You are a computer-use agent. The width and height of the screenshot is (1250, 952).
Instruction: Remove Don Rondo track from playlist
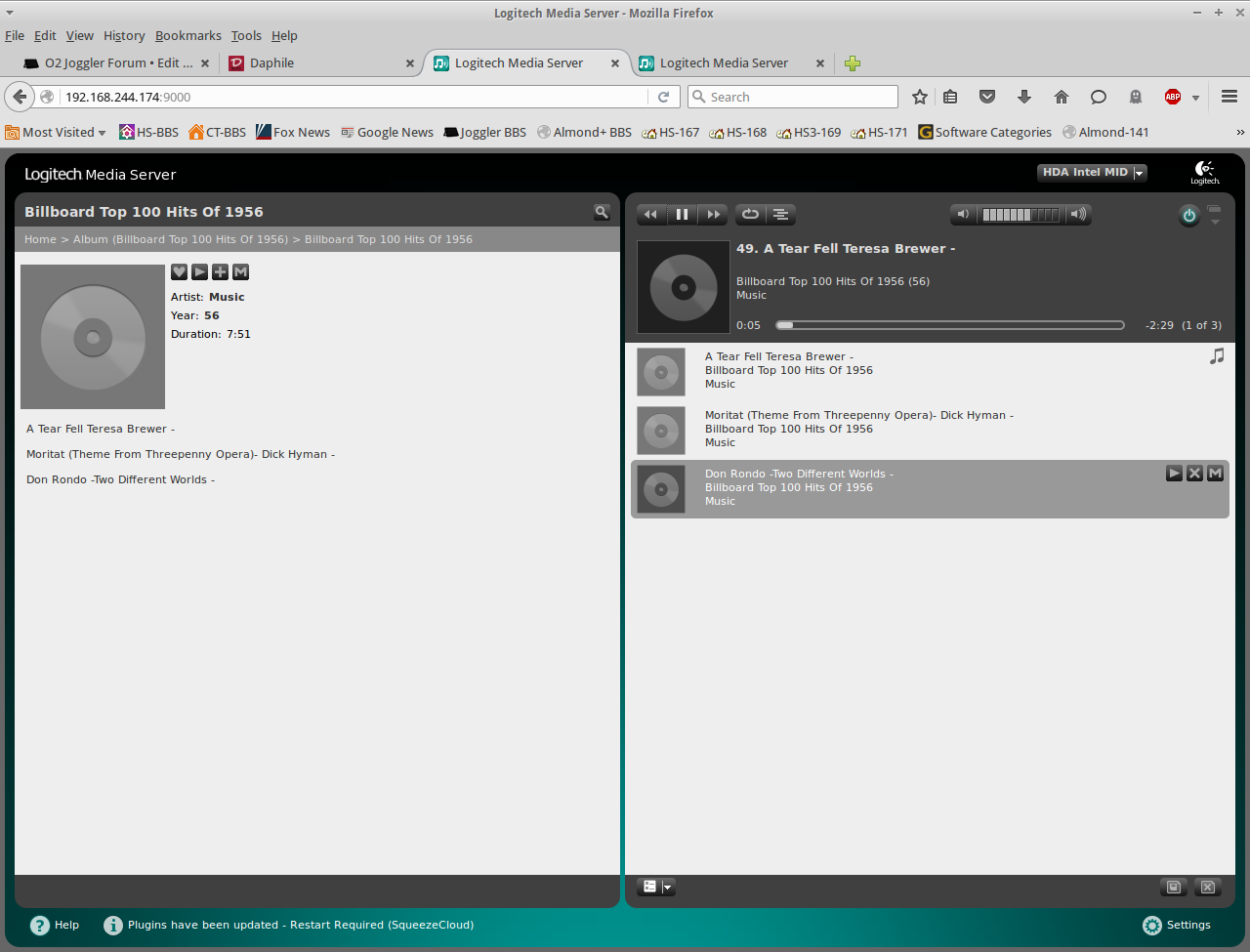(1194, 474)
